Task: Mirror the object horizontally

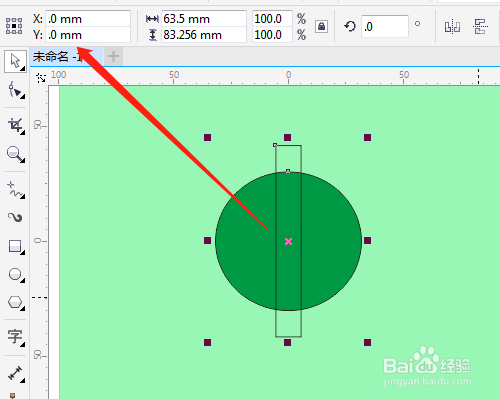Action: 452,27
